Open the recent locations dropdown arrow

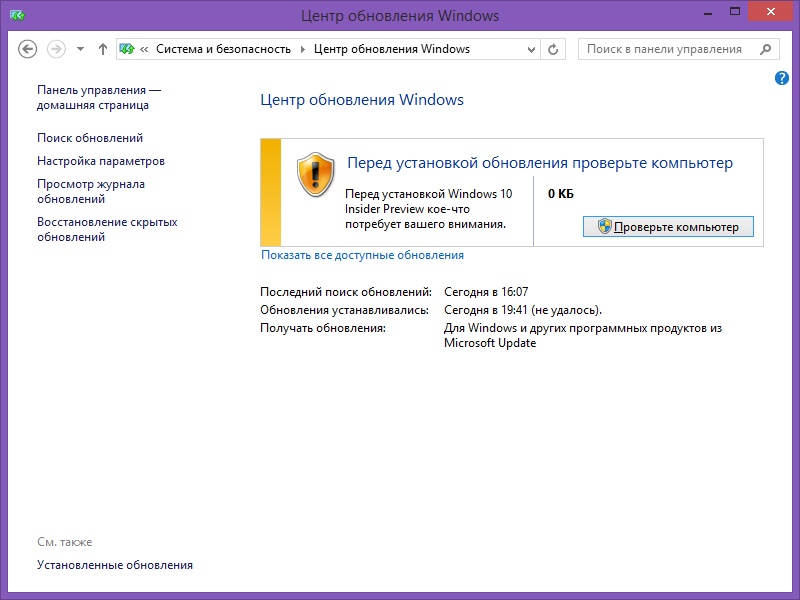tap(80, 49)
